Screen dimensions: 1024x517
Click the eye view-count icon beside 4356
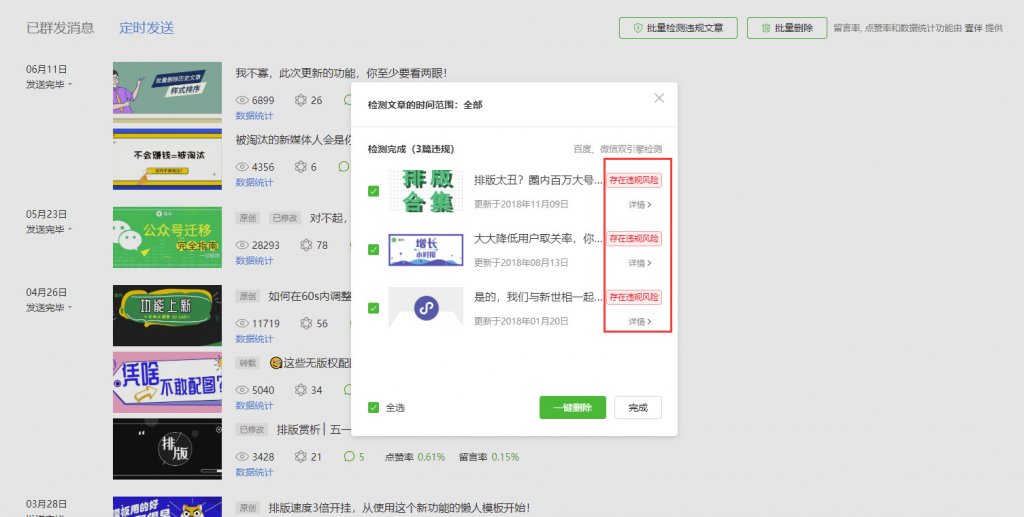[242, 167]
